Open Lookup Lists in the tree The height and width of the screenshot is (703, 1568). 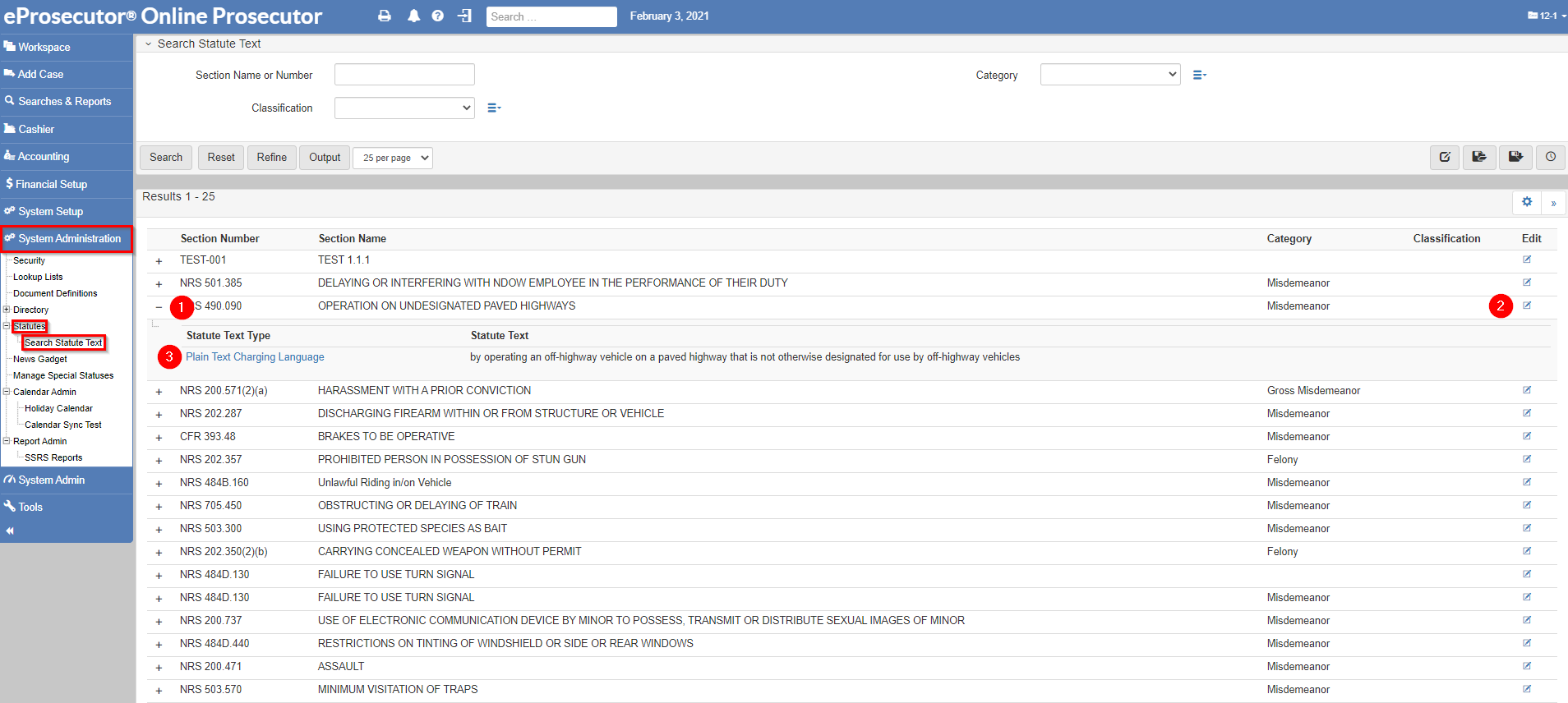[38, 277]
